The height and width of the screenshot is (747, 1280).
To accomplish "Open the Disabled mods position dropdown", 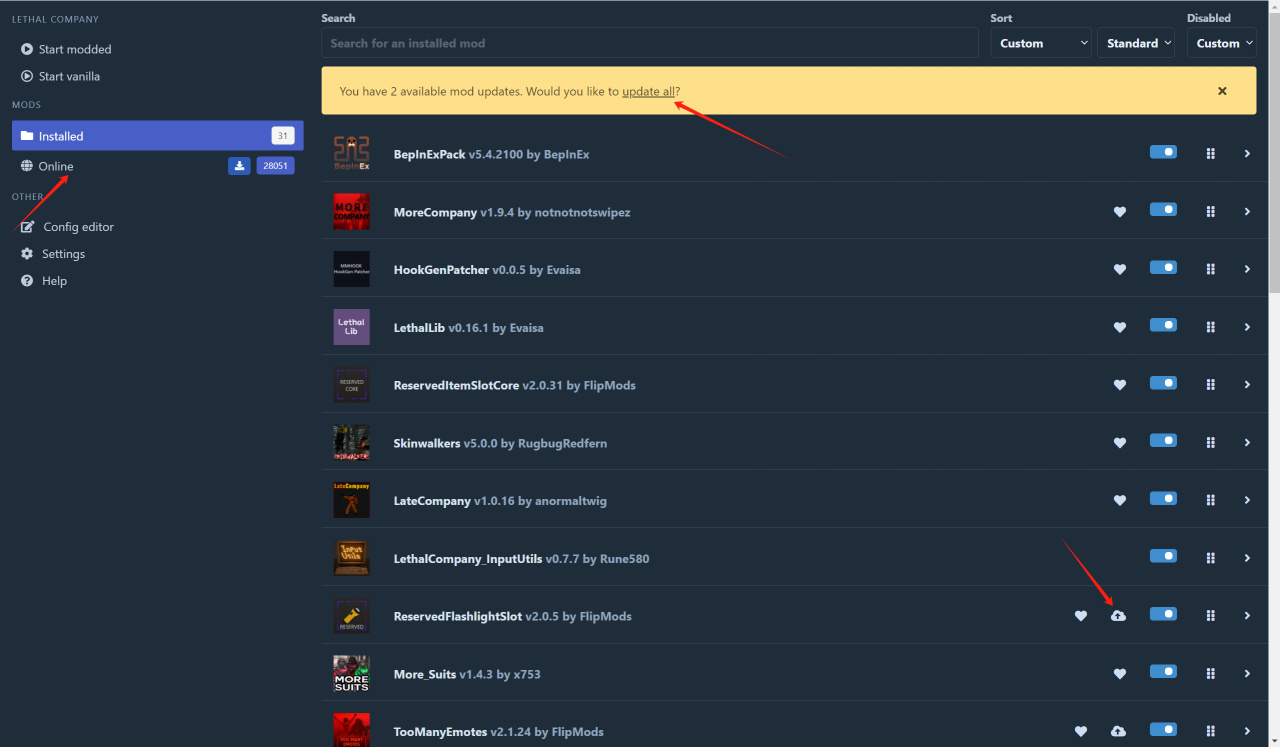I will click(x=1222, y=43).
